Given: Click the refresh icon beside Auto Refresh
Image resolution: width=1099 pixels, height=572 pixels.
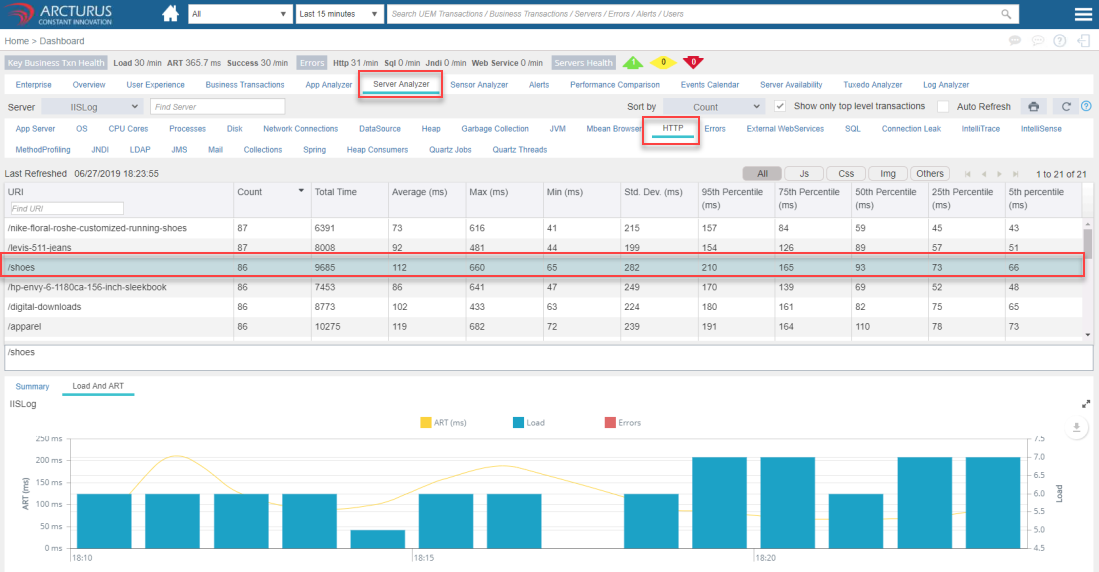Looking at the screenshot, I should 1066,106.
